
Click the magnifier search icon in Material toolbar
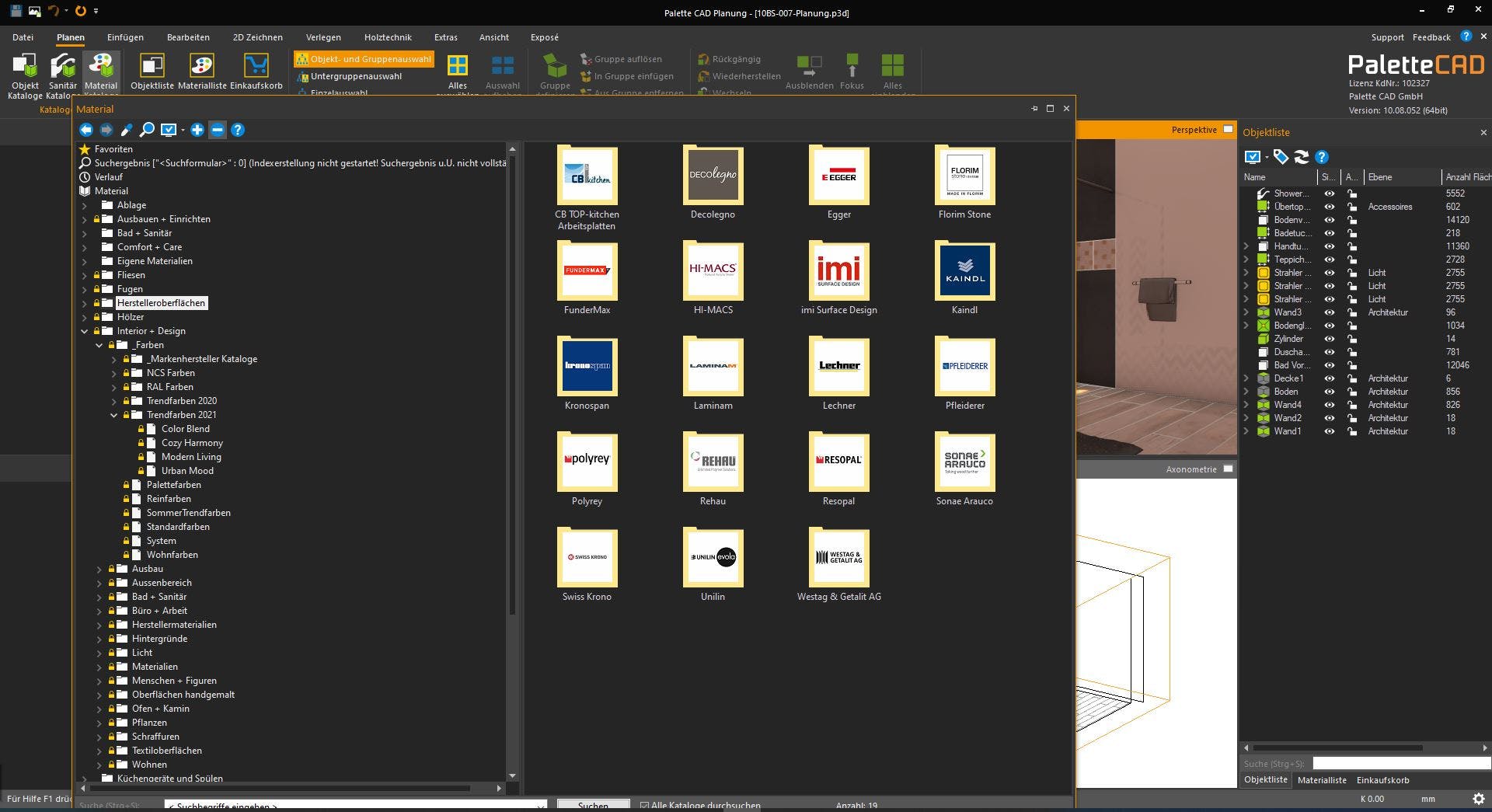(x=147, y=130)
